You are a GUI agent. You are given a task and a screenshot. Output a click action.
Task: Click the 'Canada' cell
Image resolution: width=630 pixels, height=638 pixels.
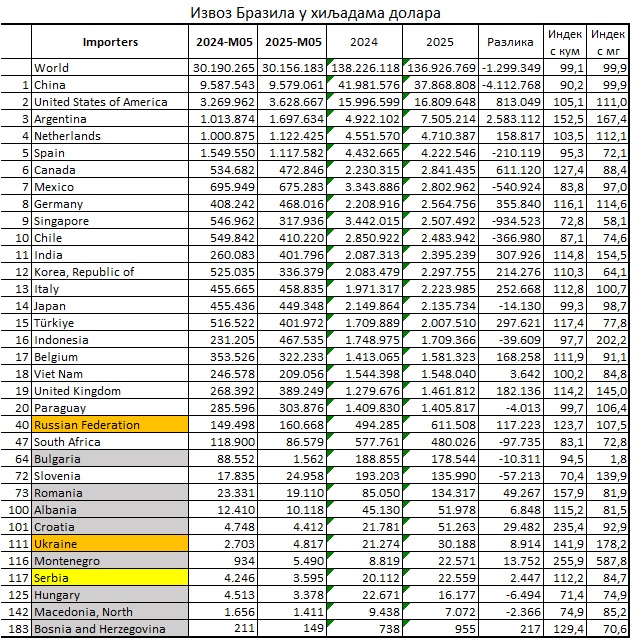[x=110, y=170]
